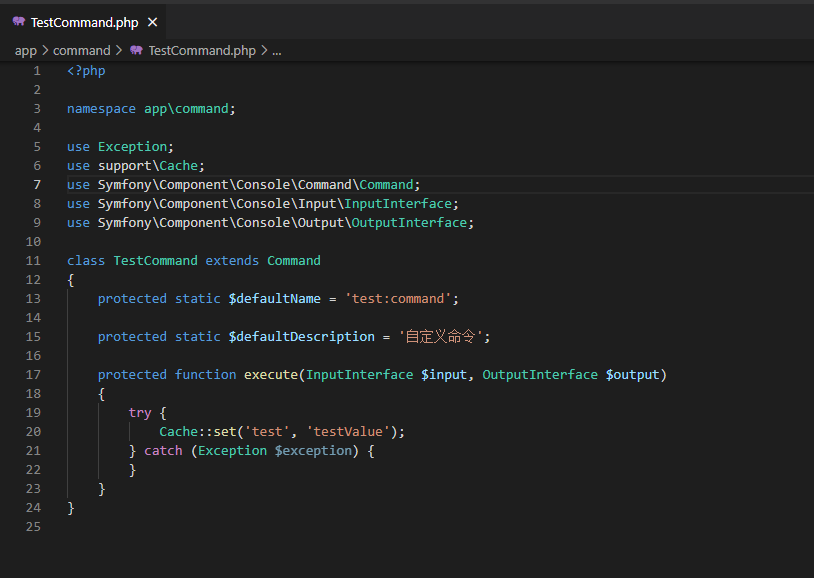The height and width of the screenshot is (578, 814).
Task: Click the "set" method call on line 20
Action: [225, 432]
